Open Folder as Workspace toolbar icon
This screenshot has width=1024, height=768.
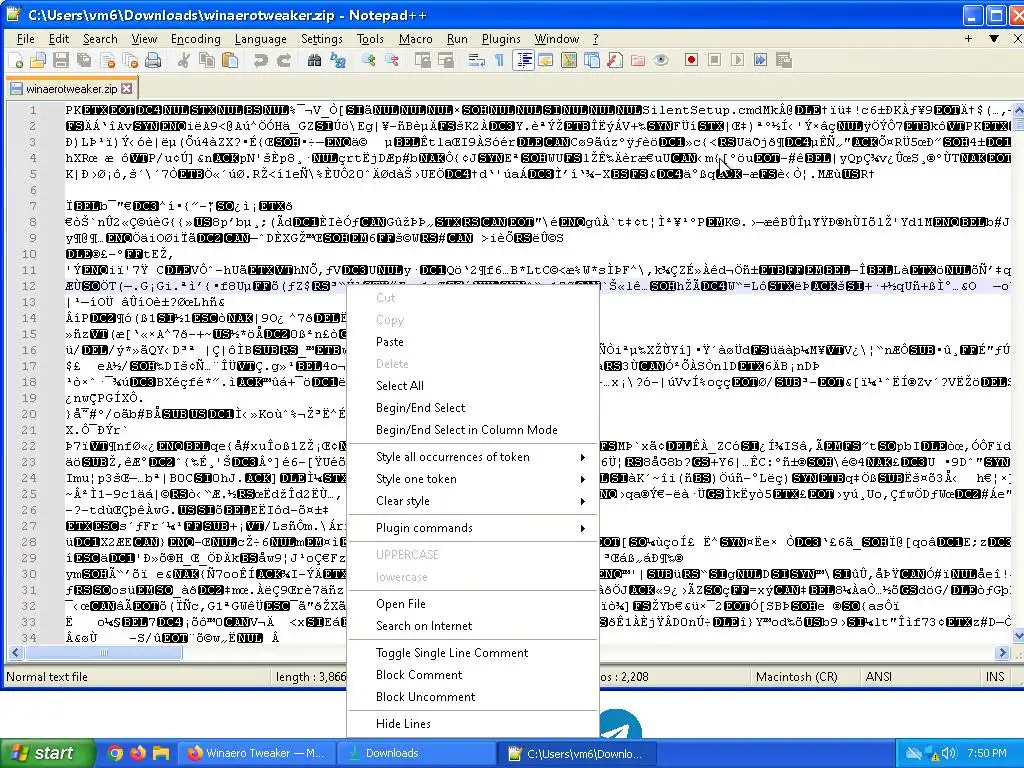coord(638,61)
